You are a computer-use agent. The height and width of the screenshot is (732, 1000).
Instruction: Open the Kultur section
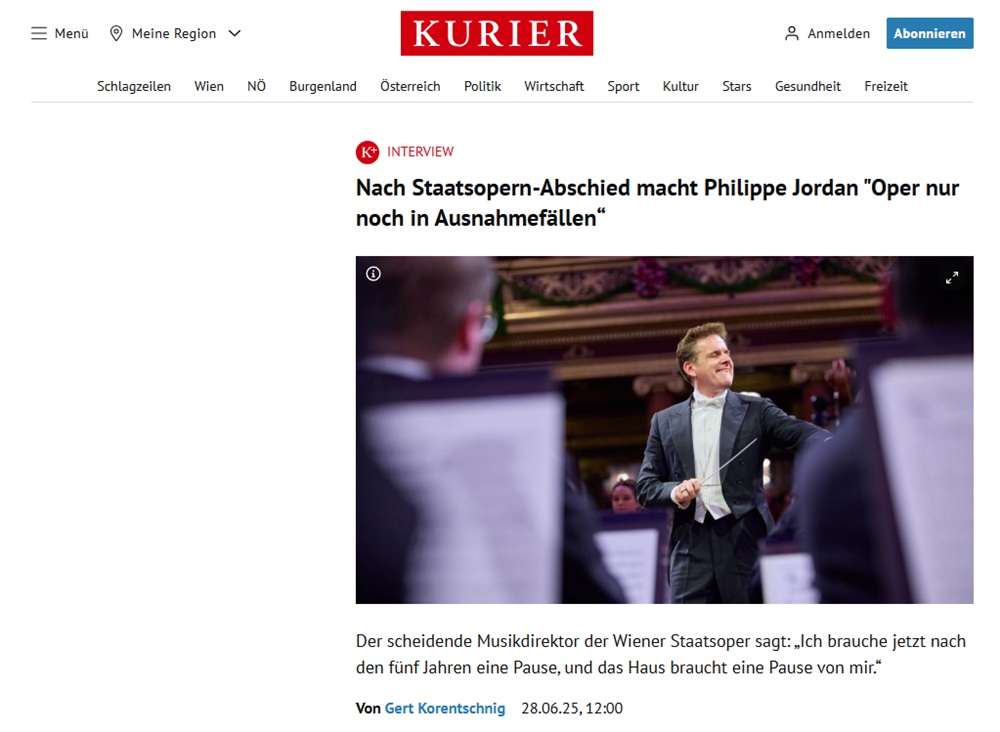[680, 86]
